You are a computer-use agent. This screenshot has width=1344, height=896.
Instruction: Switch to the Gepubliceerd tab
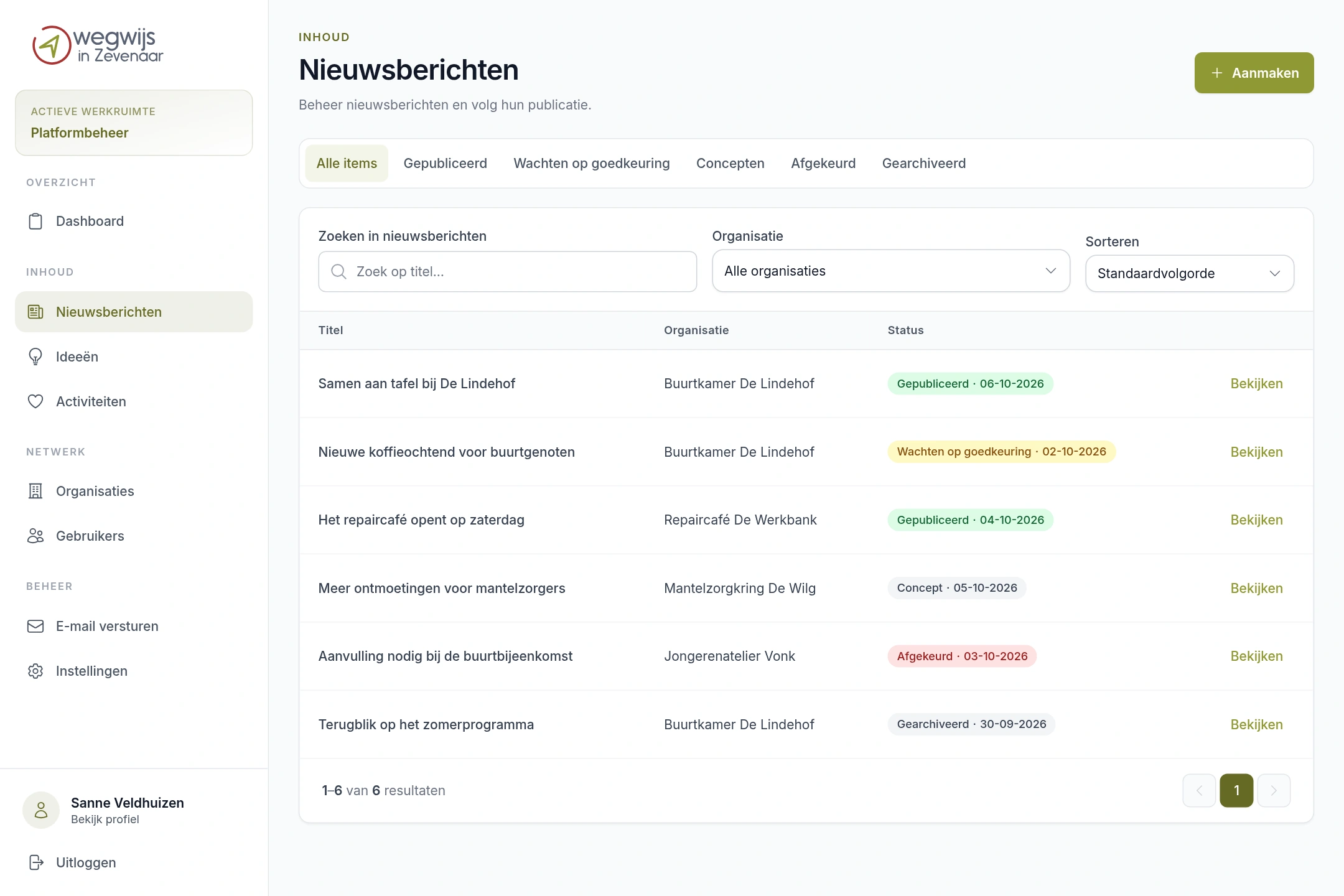coord(446,163)
